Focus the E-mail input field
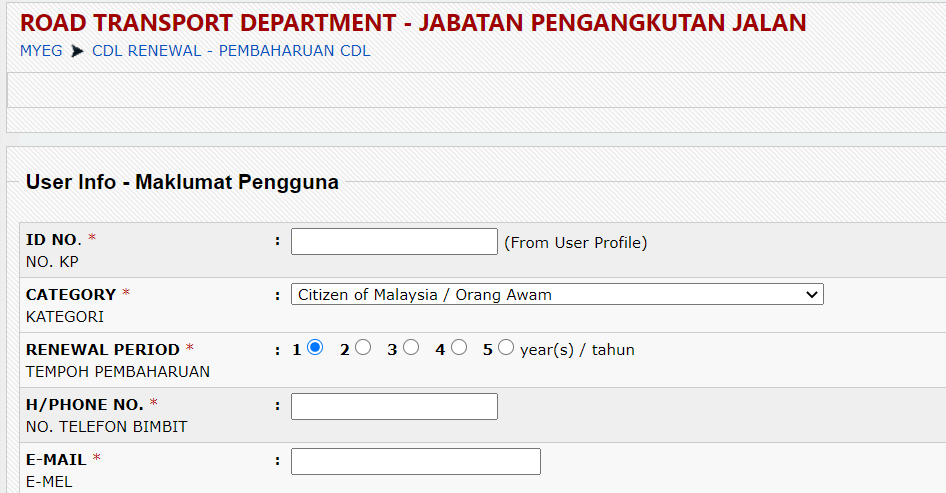 pyautogui.click(x=415, y=461)
